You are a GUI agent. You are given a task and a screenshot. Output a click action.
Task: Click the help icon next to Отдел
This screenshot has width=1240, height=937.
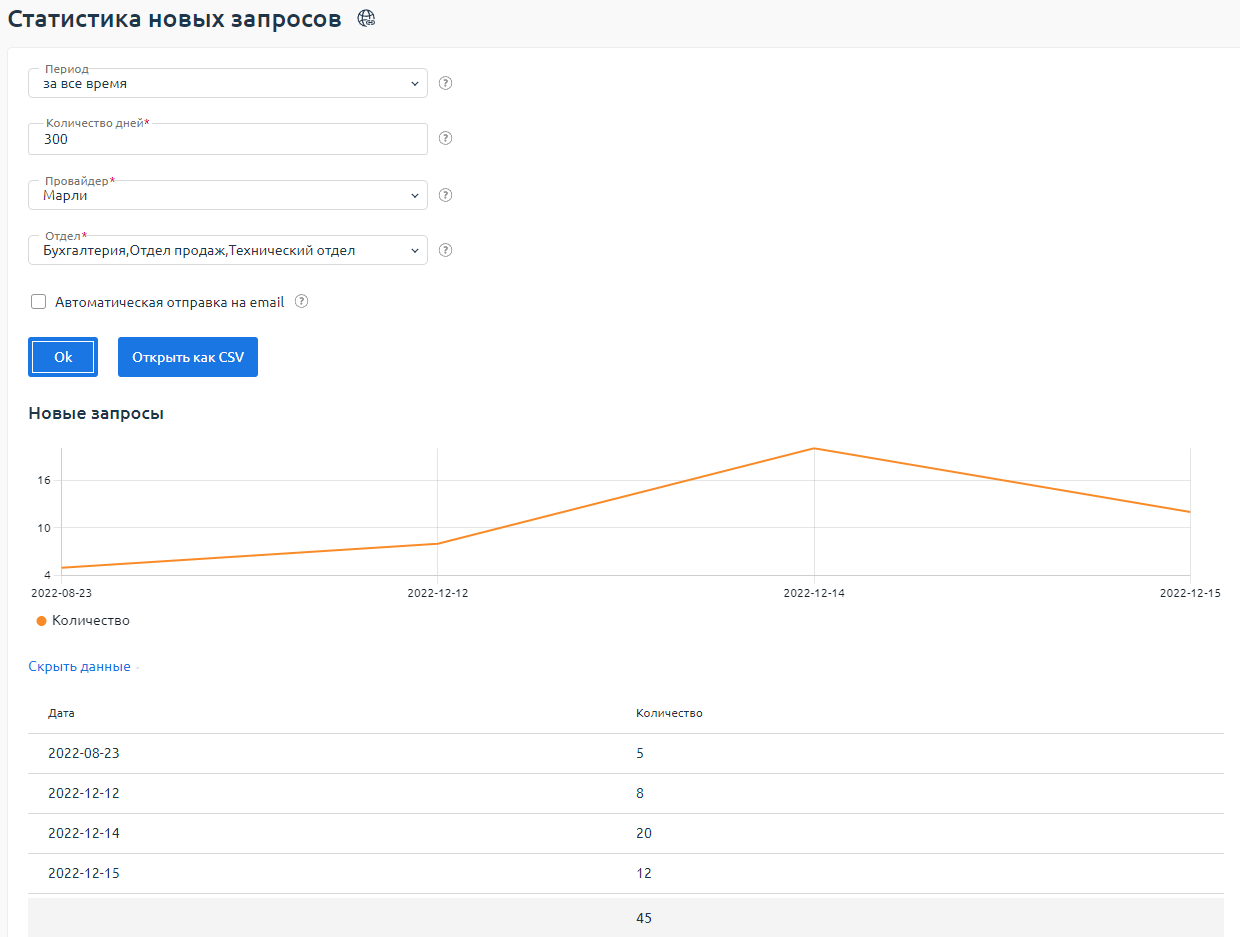point(446,250)
